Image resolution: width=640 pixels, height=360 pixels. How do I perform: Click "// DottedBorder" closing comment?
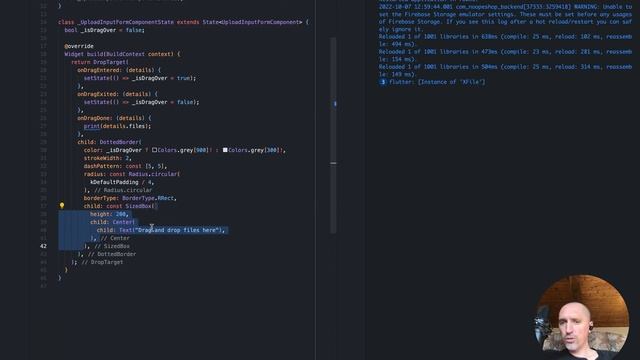tap(112, 254)
